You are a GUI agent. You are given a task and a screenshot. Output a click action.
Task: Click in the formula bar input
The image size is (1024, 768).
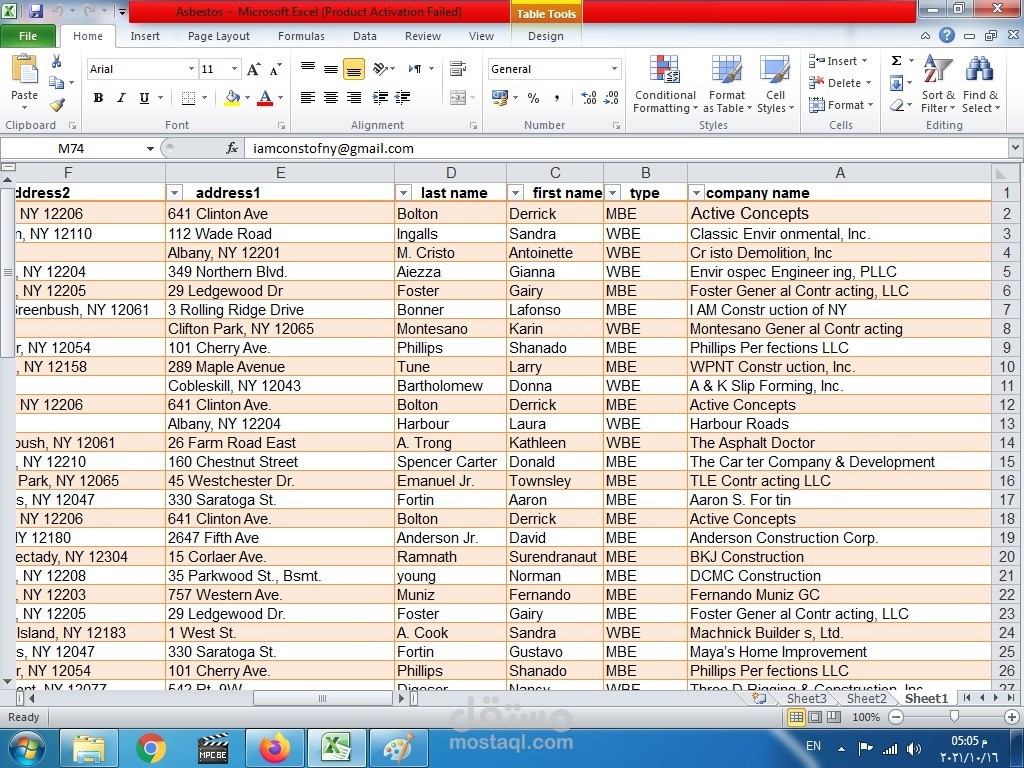click(627, 148)
